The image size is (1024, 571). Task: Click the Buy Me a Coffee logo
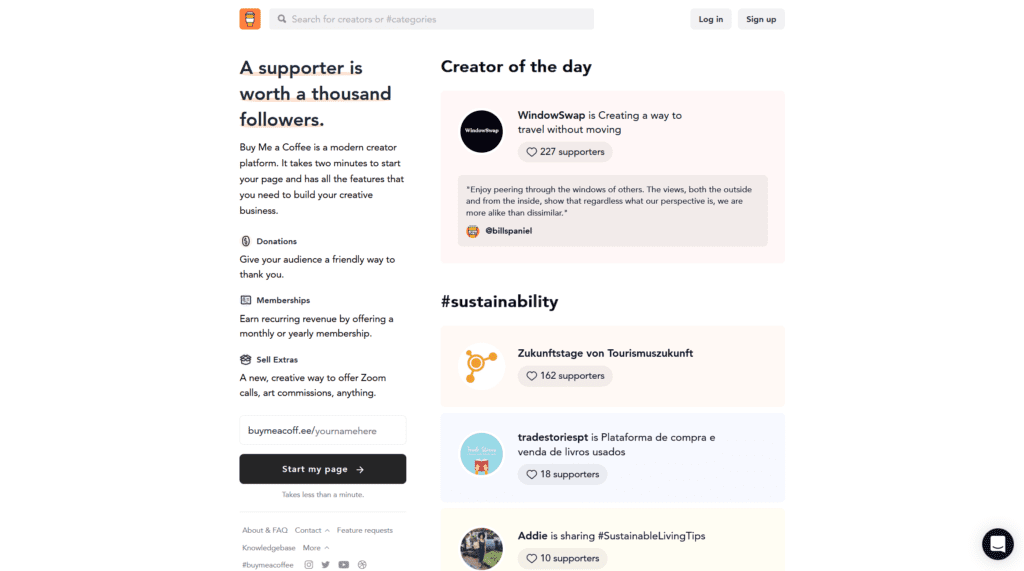click(x=249, y=19)
